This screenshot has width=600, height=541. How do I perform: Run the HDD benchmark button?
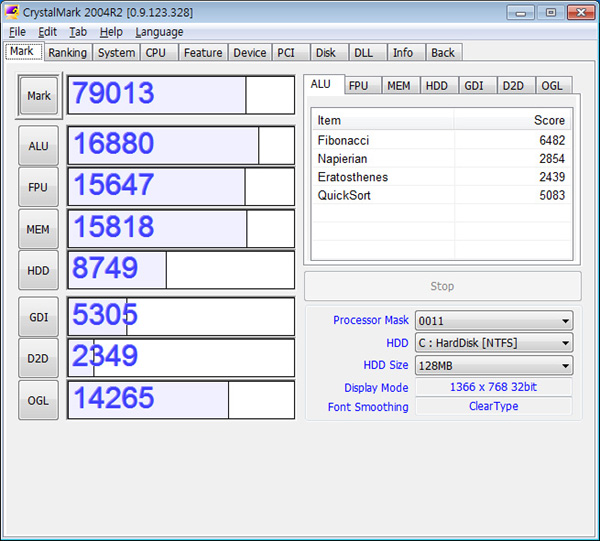[38, 270]
